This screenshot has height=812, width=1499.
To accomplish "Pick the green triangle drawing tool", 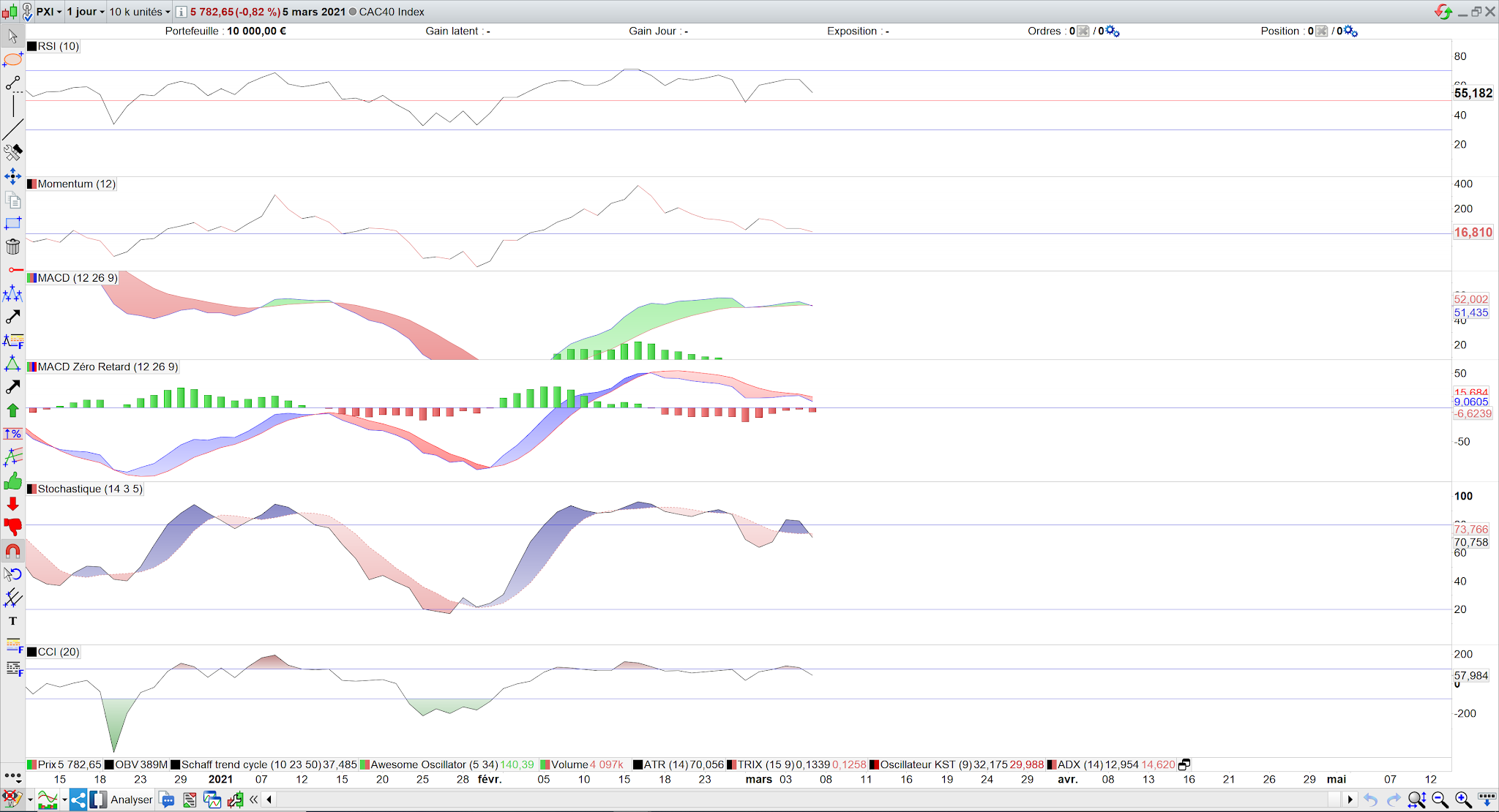I will click(12, 364).
